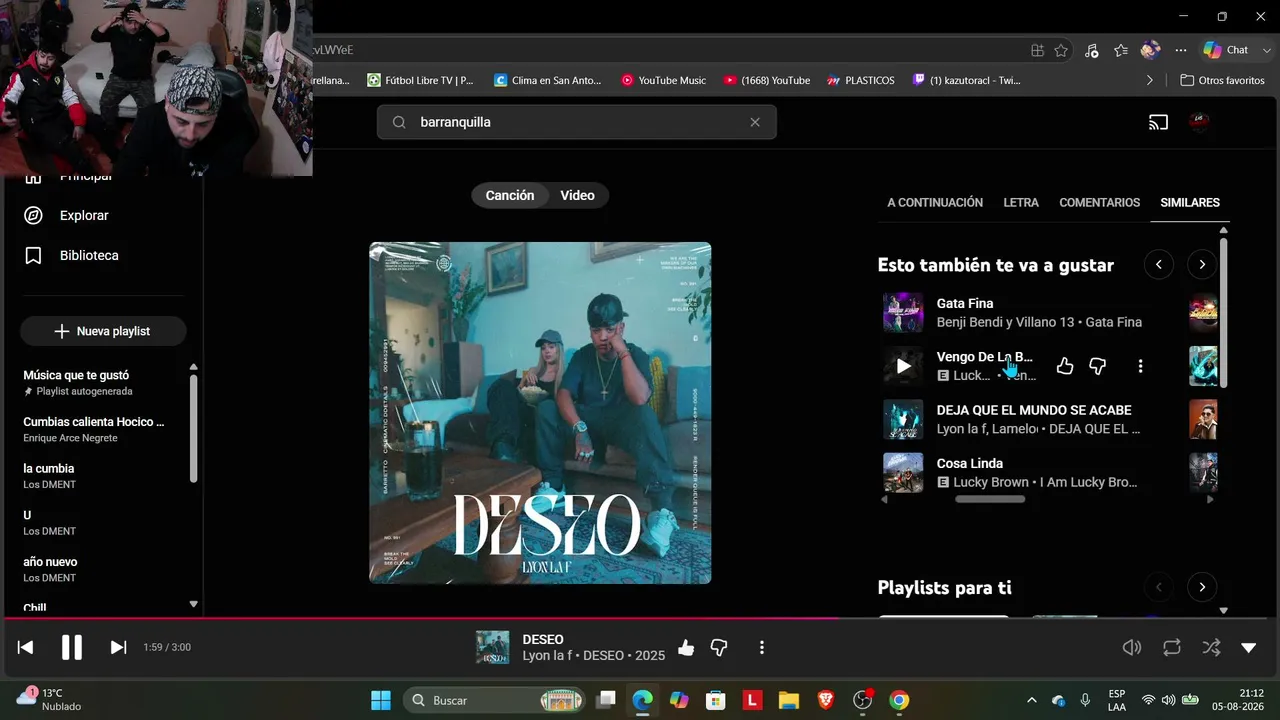The width and height of the screenshot is (1280, 720).
Task: Open more actions menu for DESEO
Action: coord(762,648)
